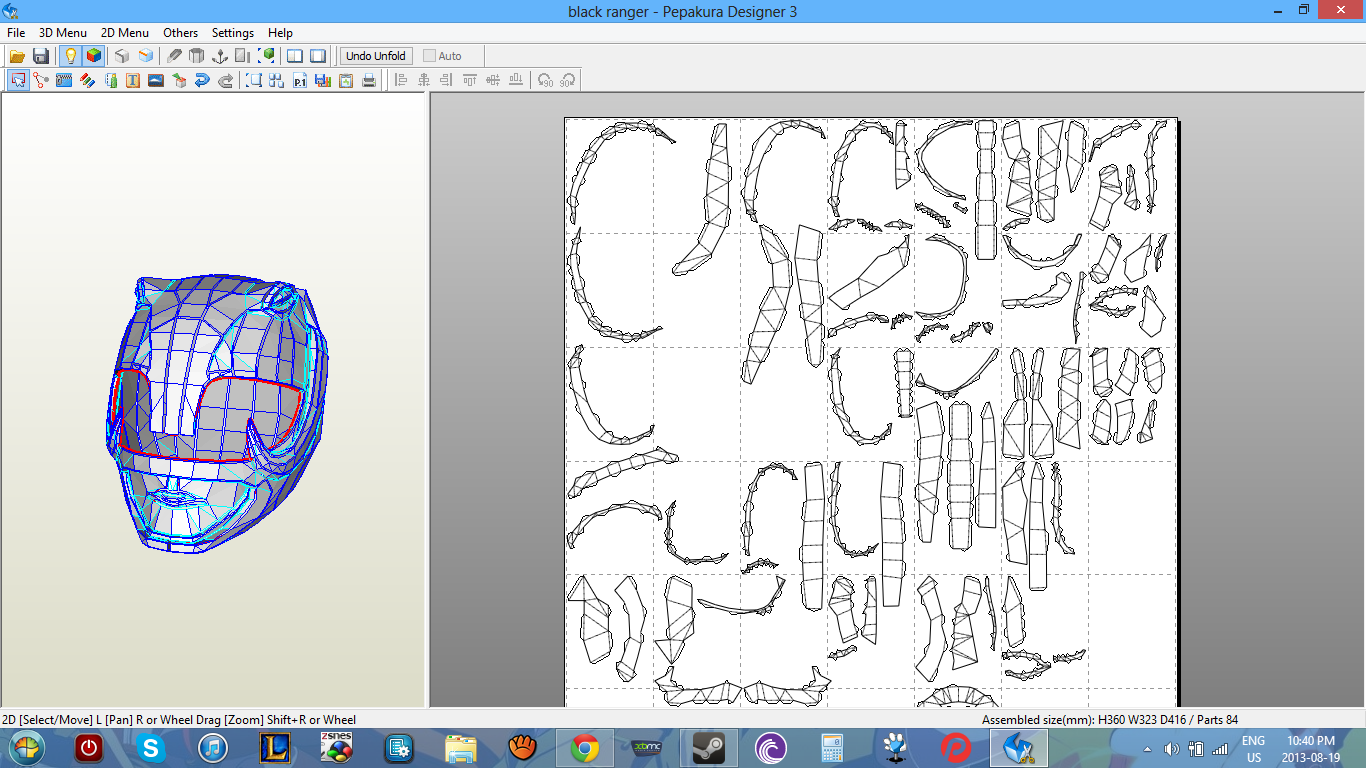Click the 2D Select/Move hint in status bar
Screen dimensions: 1366x768
pos(179,720)
